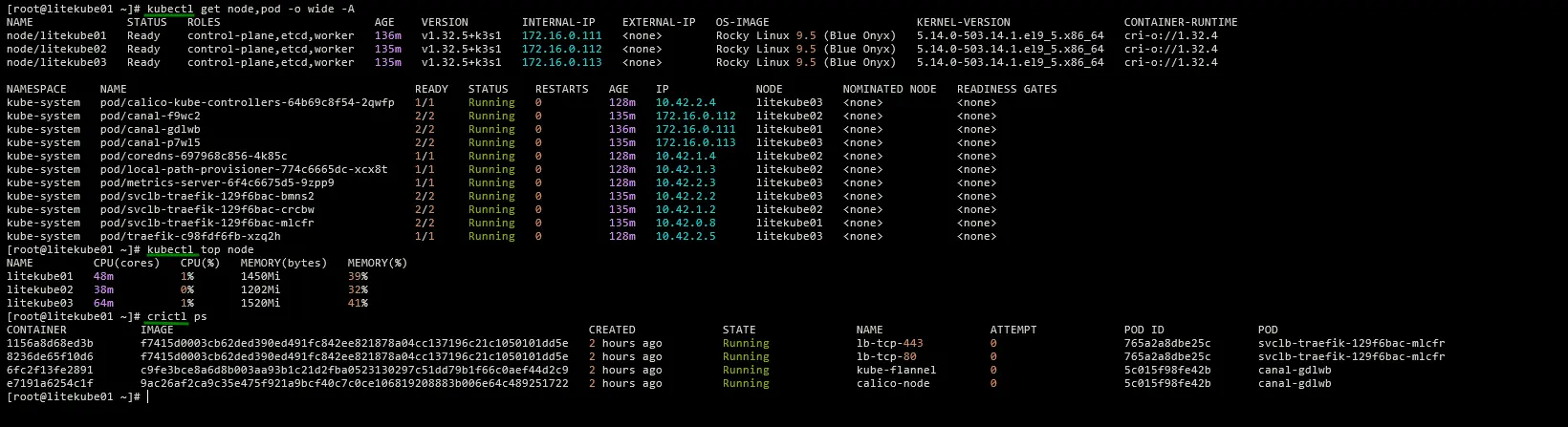Click pod IP 10.42.2.3
The width and height of the screenshot is (1568, 427).
click(x=686, y=182)
